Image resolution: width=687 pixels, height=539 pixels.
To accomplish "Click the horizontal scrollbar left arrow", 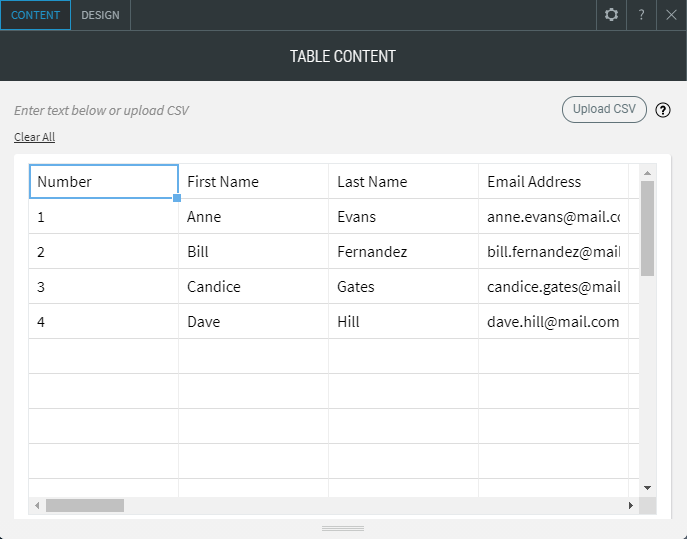I will 38,506.
